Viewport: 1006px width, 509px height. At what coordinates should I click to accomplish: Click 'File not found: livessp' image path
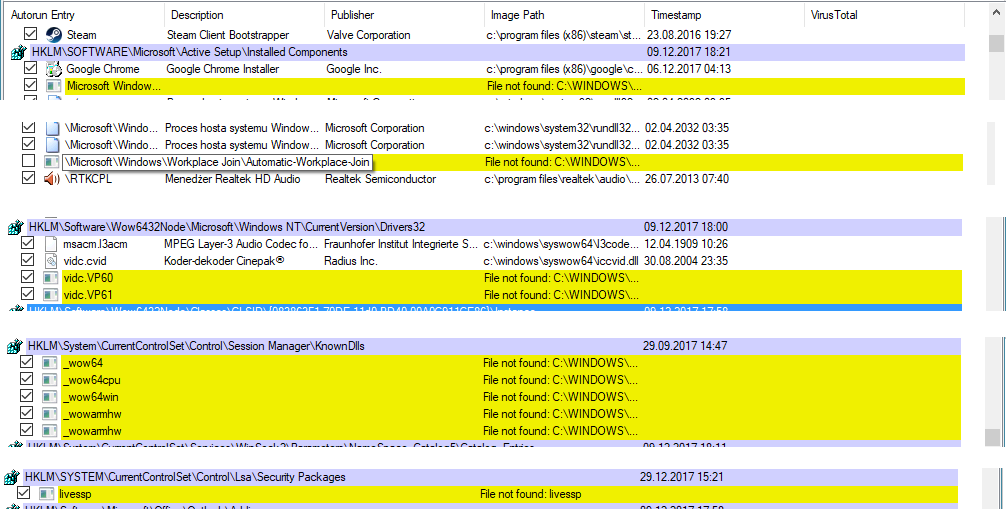531,494
